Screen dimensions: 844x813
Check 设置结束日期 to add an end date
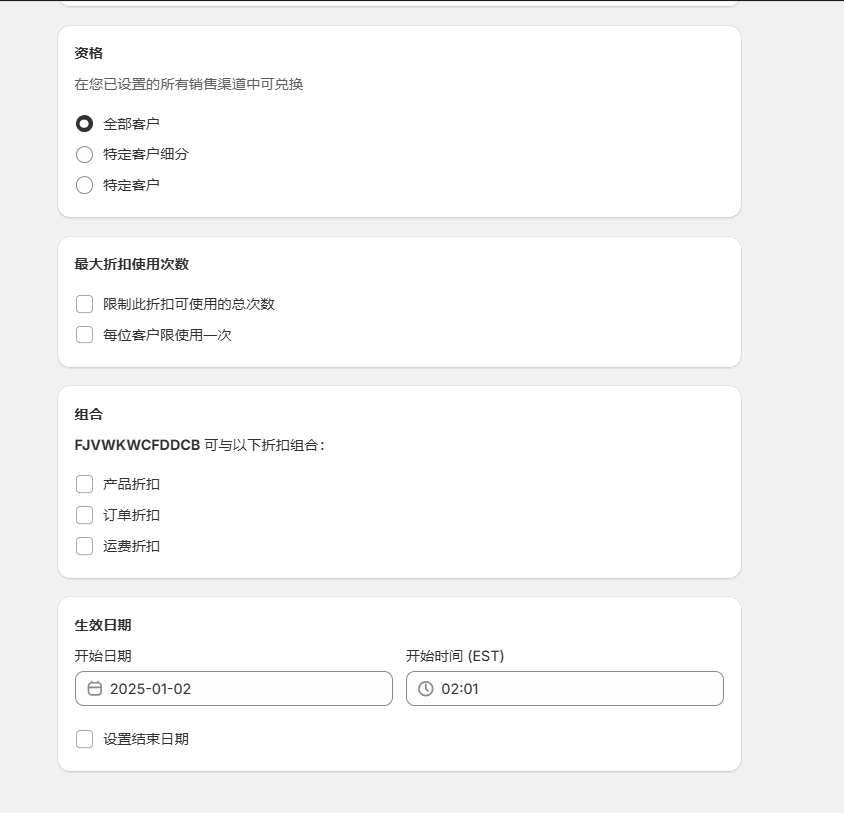(84, 739)
